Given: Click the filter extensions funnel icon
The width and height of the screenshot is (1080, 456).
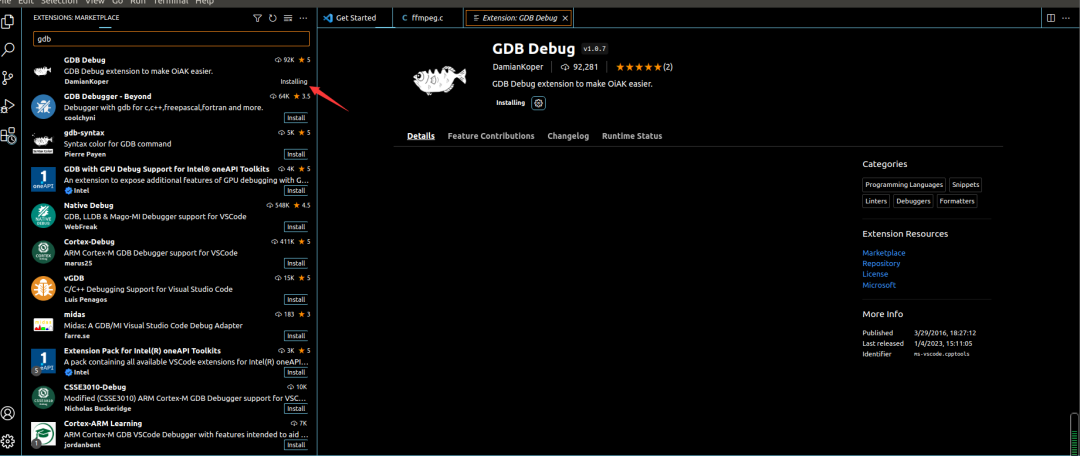Looking at the screenshot, I should pos(258,18).
